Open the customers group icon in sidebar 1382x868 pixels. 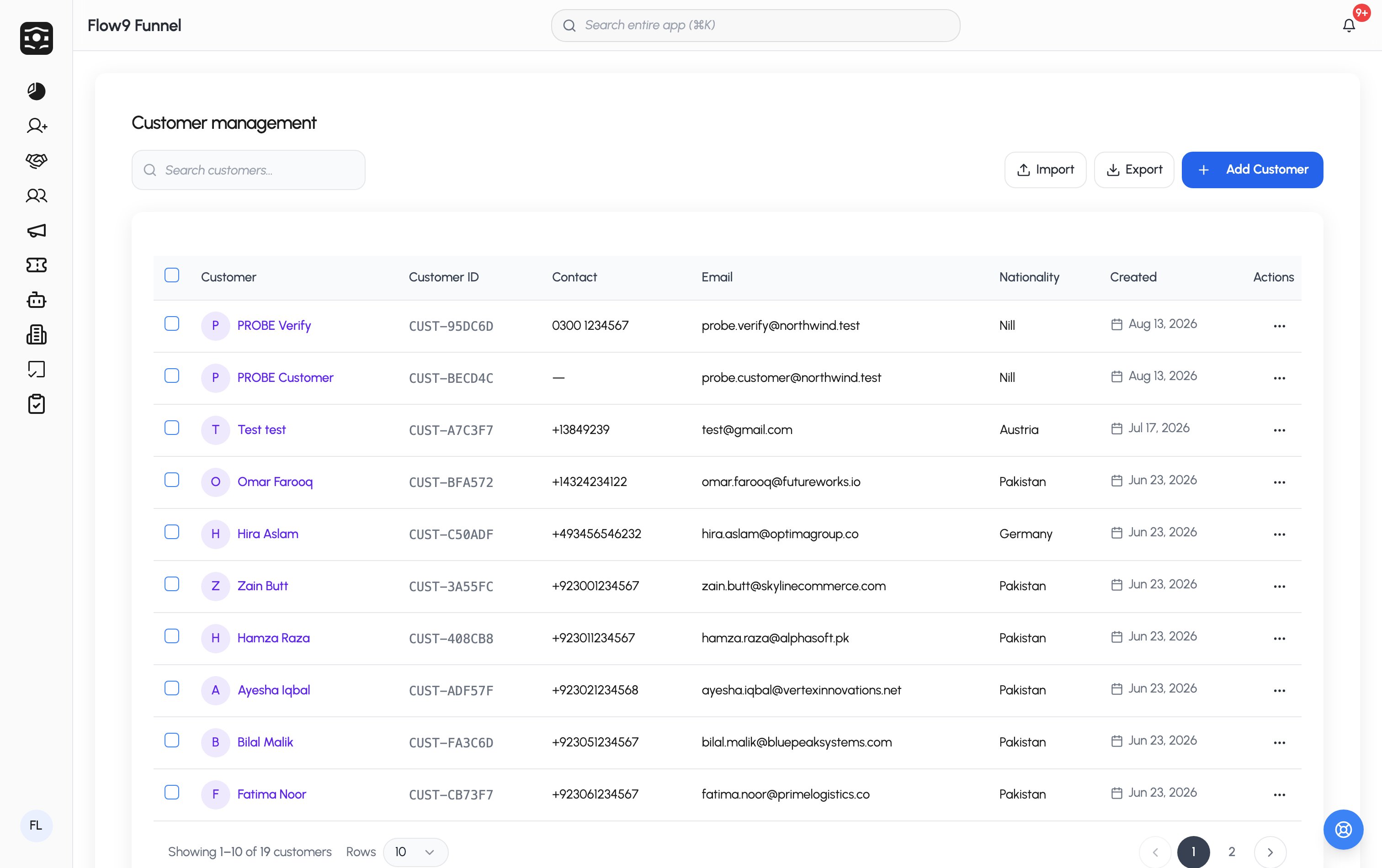[36, 196]
